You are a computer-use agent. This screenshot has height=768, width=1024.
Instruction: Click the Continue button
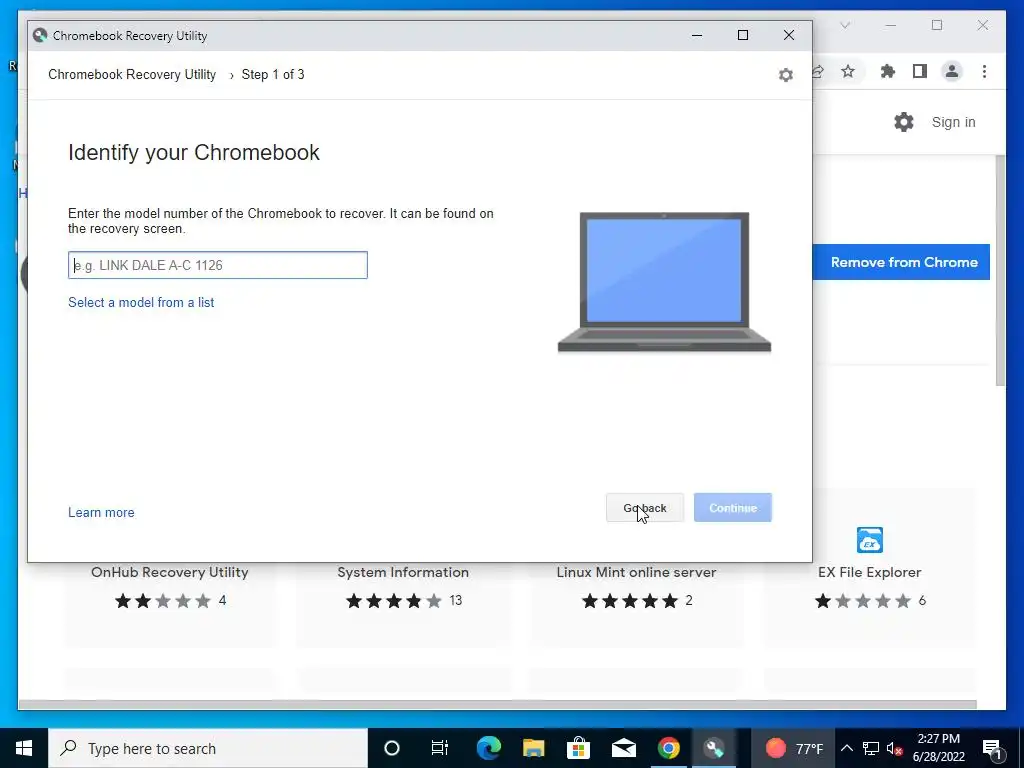pos(733,507)
